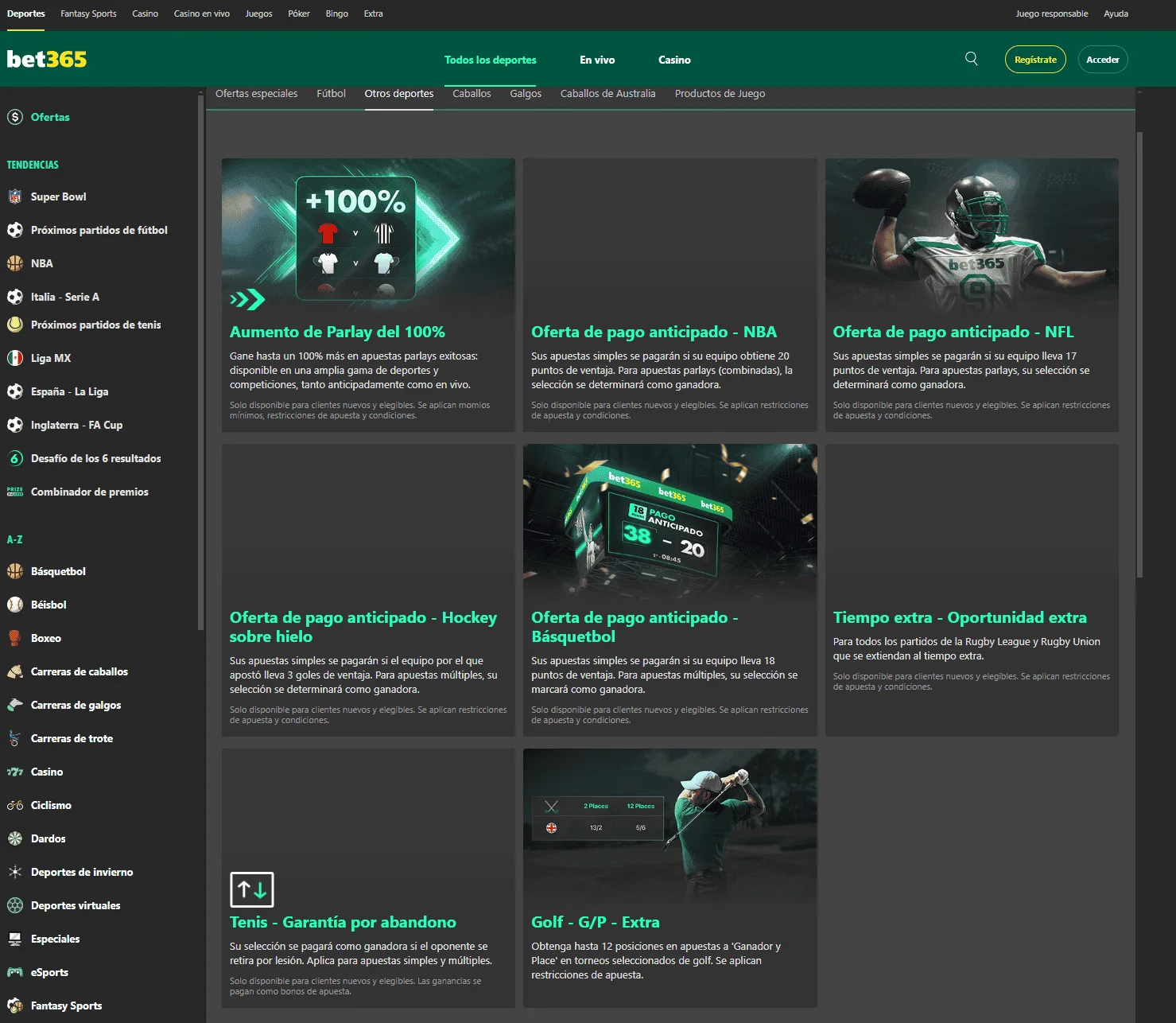
Task: Click the snowflake icon beside Deportes de invierno
Action: tap(15, 872)
